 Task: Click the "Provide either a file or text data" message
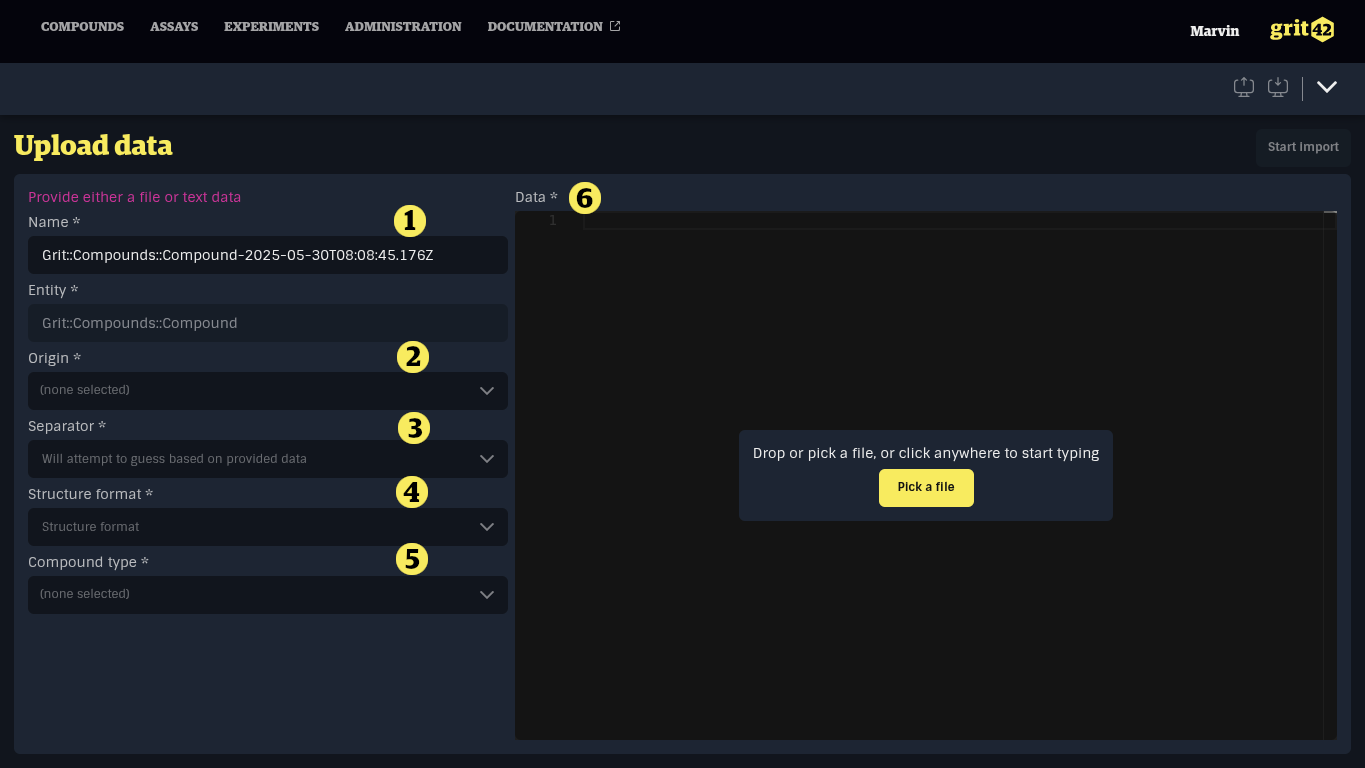coord(134,197)
